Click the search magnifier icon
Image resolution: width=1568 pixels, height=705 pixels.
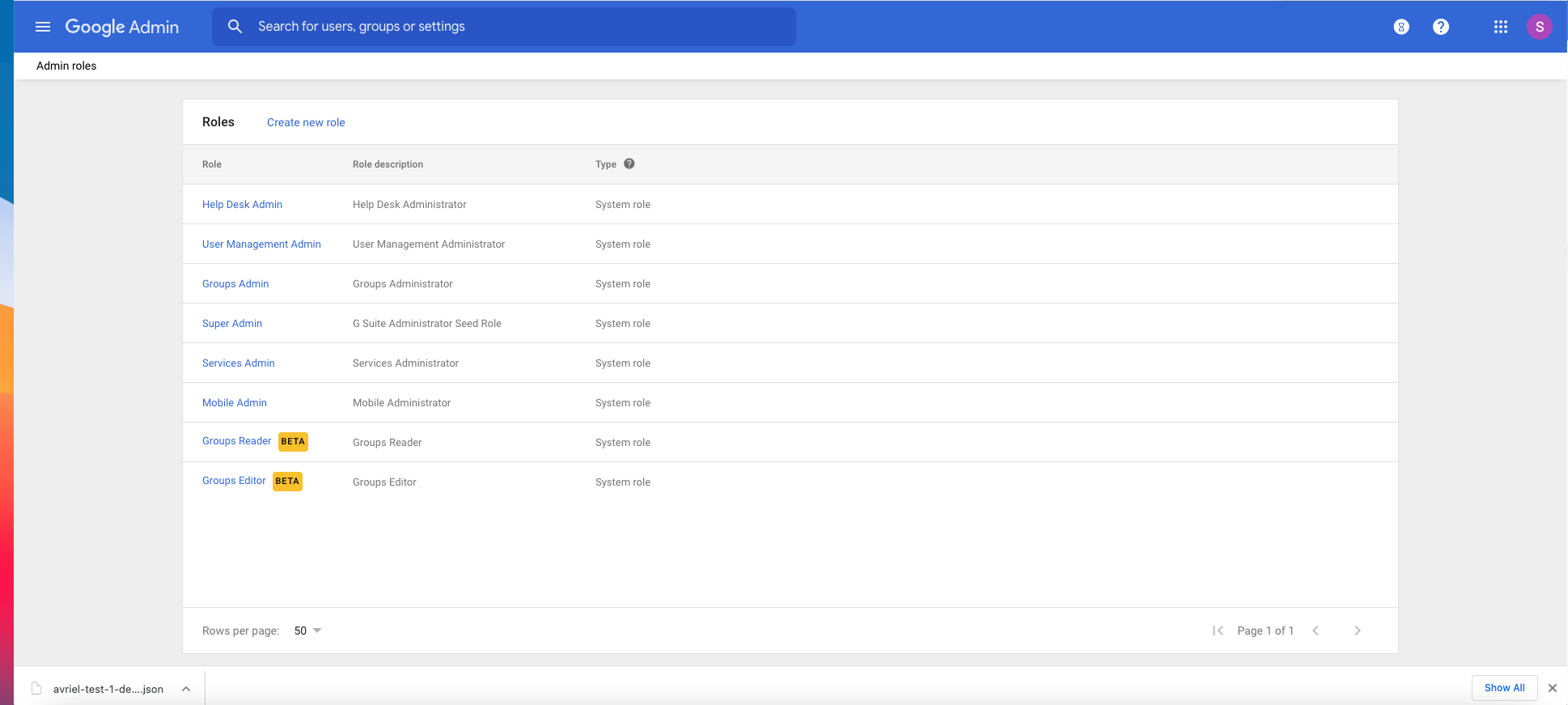tap(235, 27)
